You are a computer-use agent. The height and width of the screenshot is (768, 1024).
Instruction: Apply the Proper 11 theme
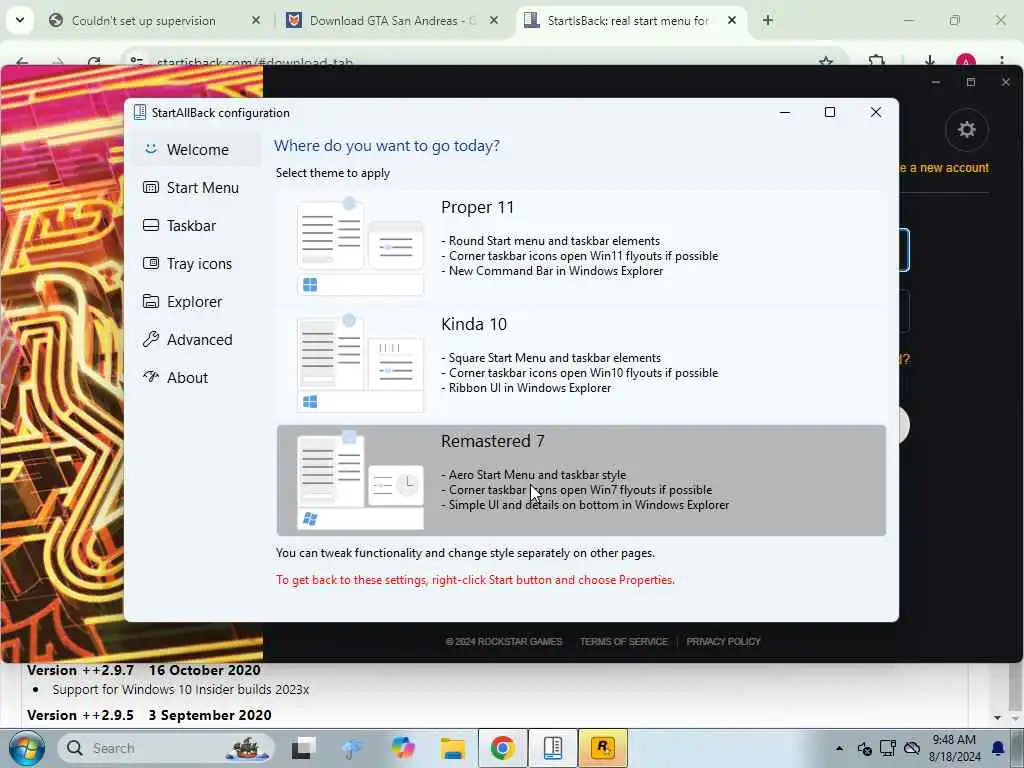581,249
